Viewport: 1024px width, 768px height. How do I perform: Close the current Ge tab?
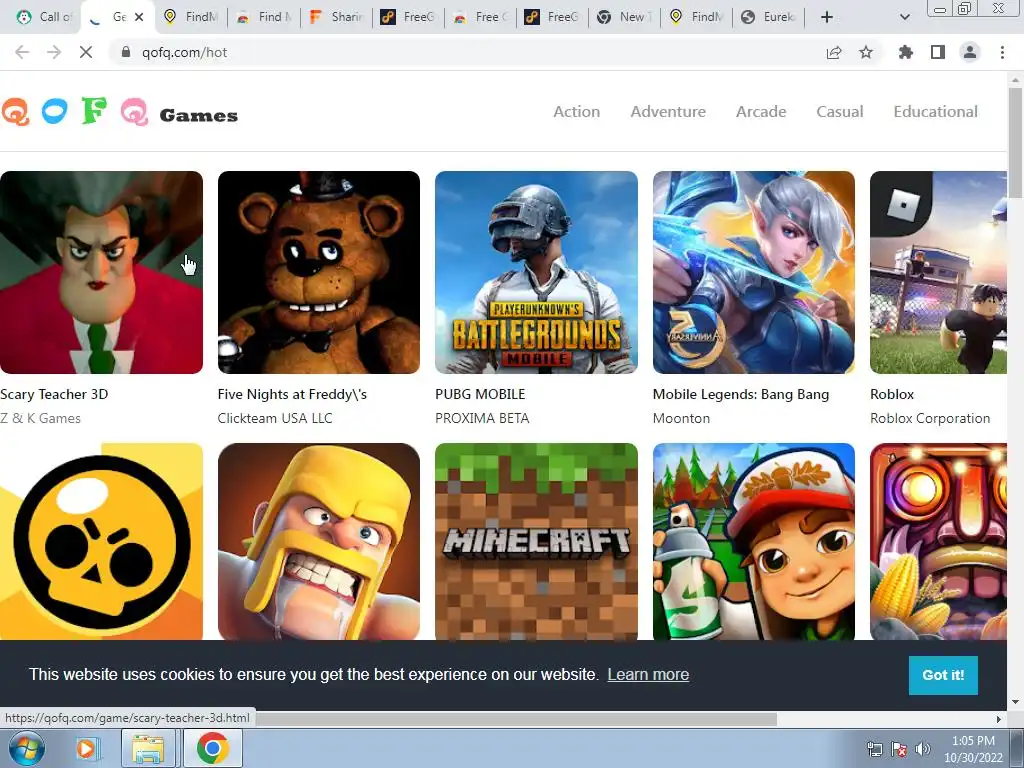pos(139,17)
